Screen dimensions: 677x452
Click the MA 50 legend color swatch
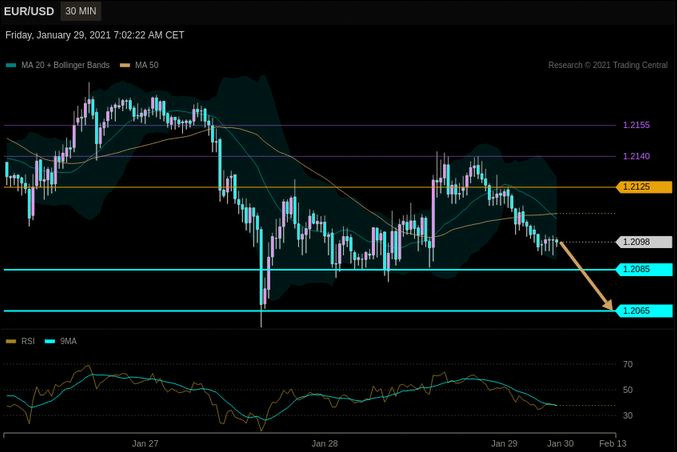click(x=125, y=65)
